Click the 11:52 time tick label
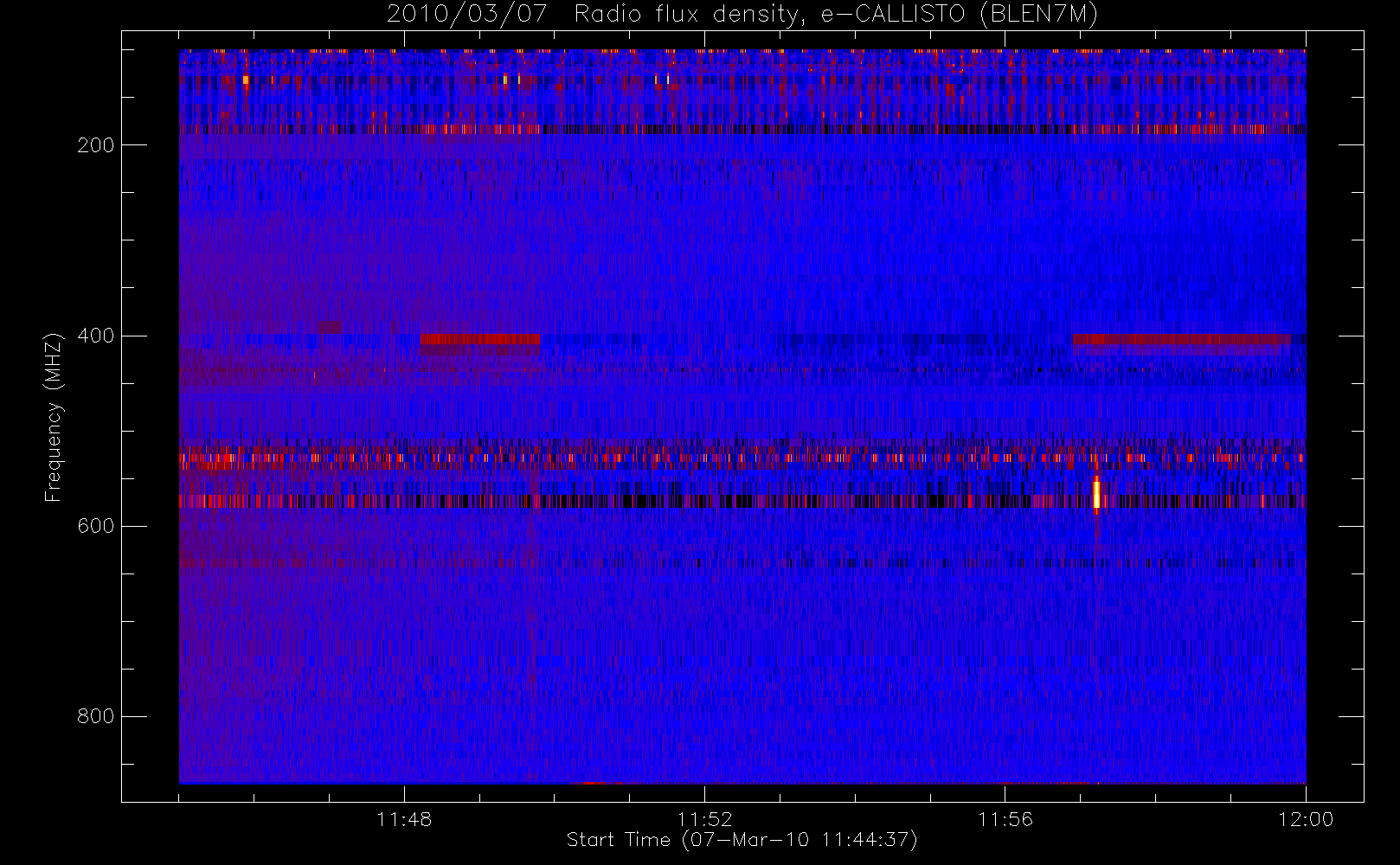1400x865 pixels. click(x=704, y=819)
